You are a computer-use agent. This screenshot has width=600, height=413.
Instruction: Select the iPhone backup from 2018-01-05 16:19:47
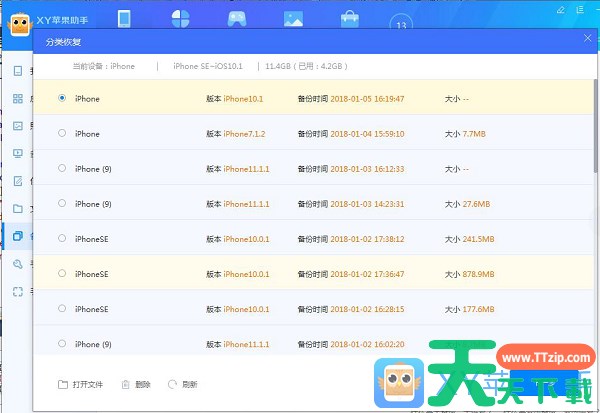[63, 98]
